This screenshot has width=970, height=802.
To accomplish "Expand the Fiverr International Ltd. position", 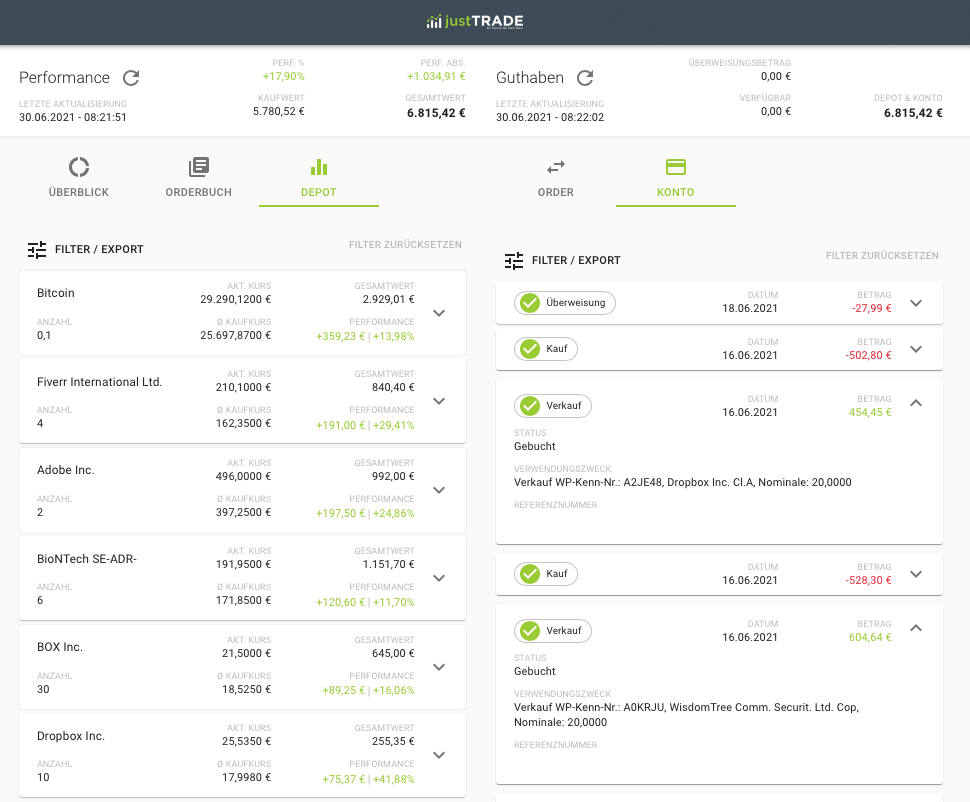I will (x=439, y=401).
